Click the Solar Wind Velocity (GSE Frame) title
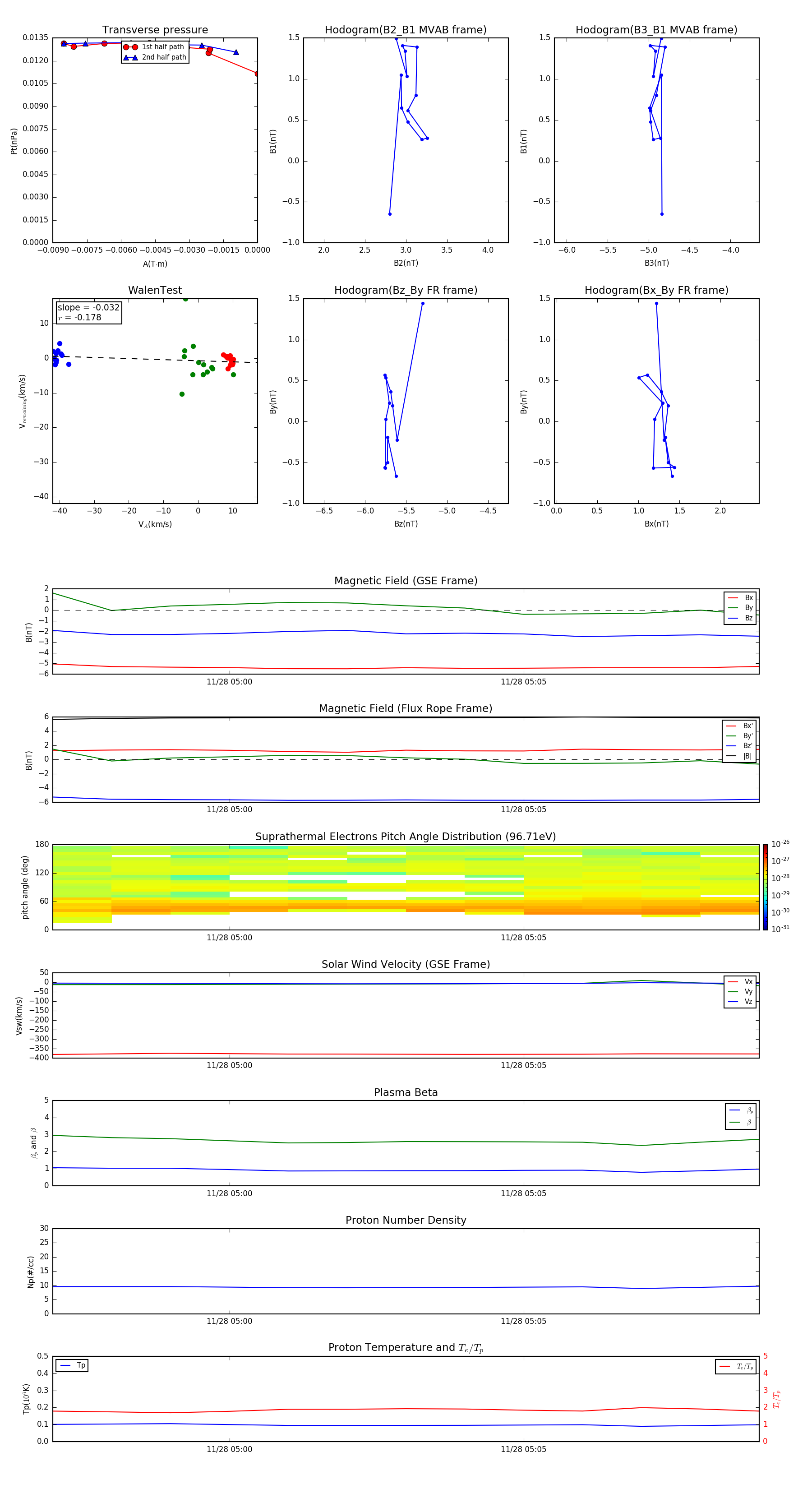The width and height of the screenshot is (812, 1489). point(406,965)
